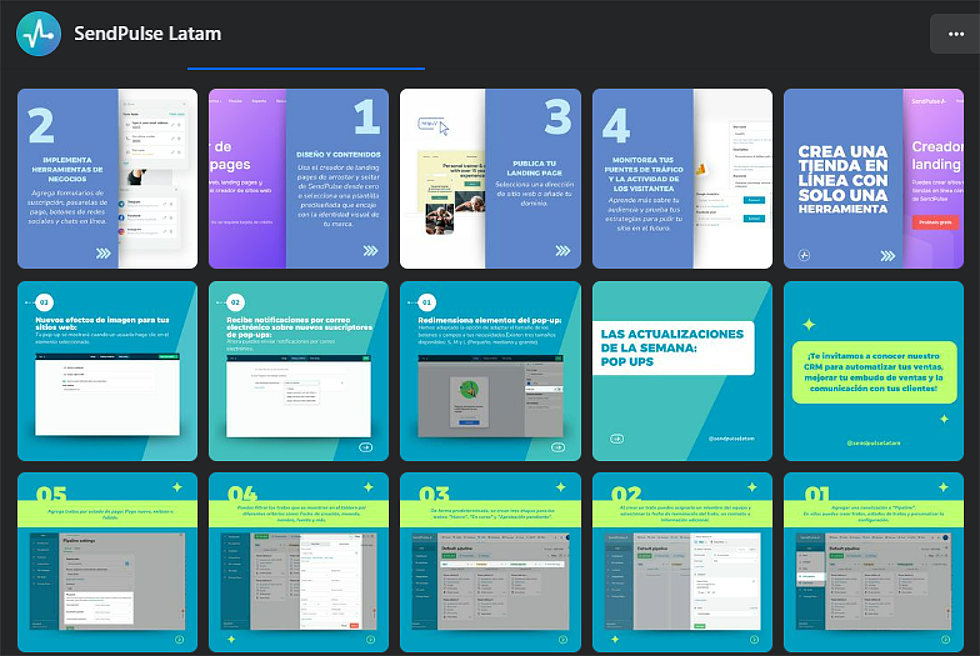Click the triple chevron on the store creation post
Viewport: 980px width, 656px height.
[888, 256]
